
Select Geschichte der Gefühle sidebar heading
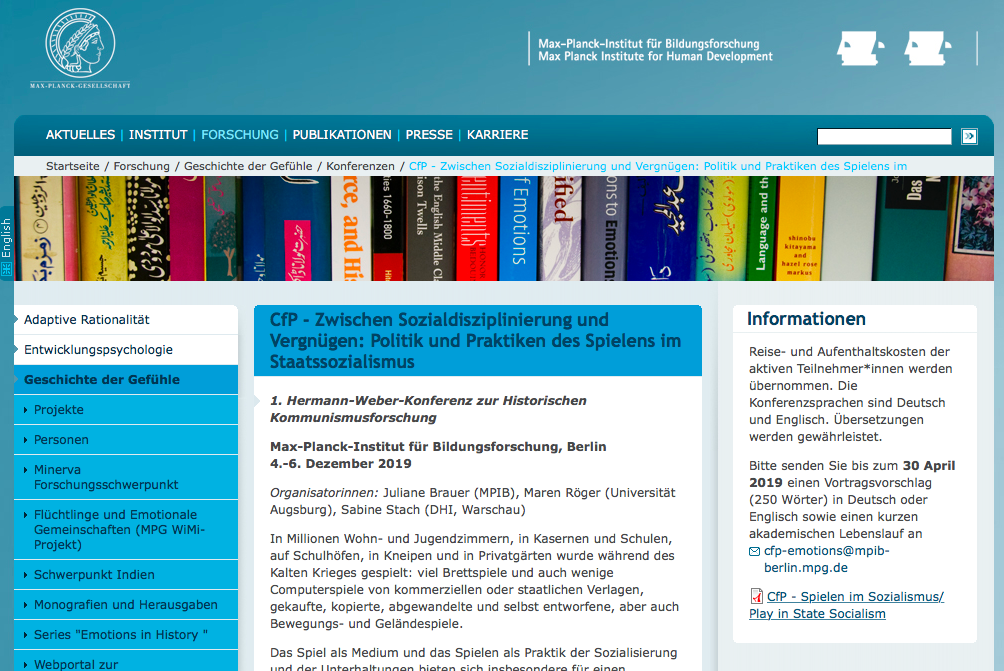(x=126, y=380)
